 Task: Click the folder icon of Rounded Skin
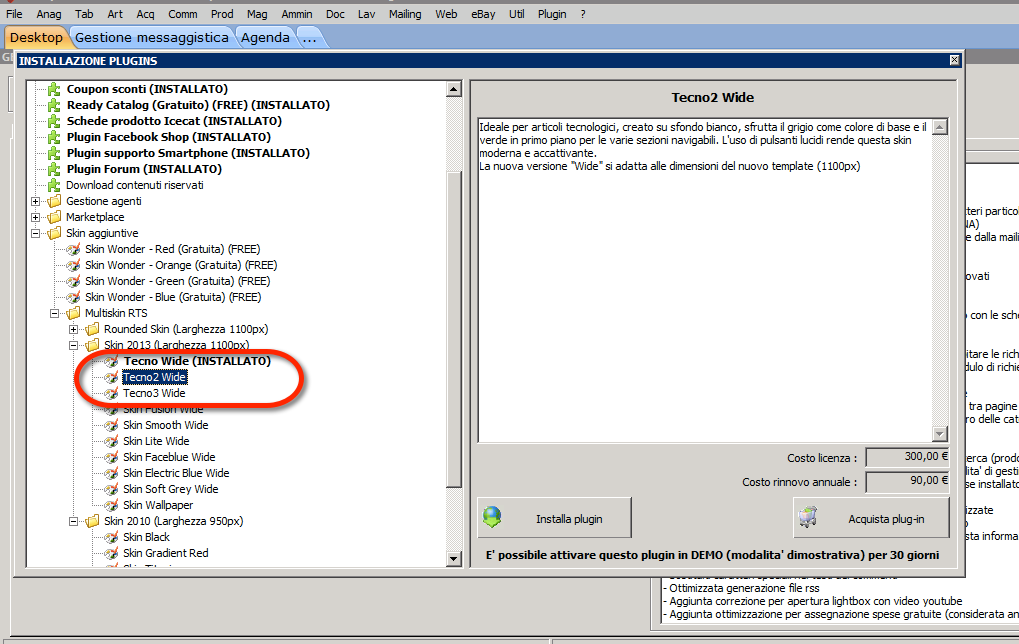[92, 329]
